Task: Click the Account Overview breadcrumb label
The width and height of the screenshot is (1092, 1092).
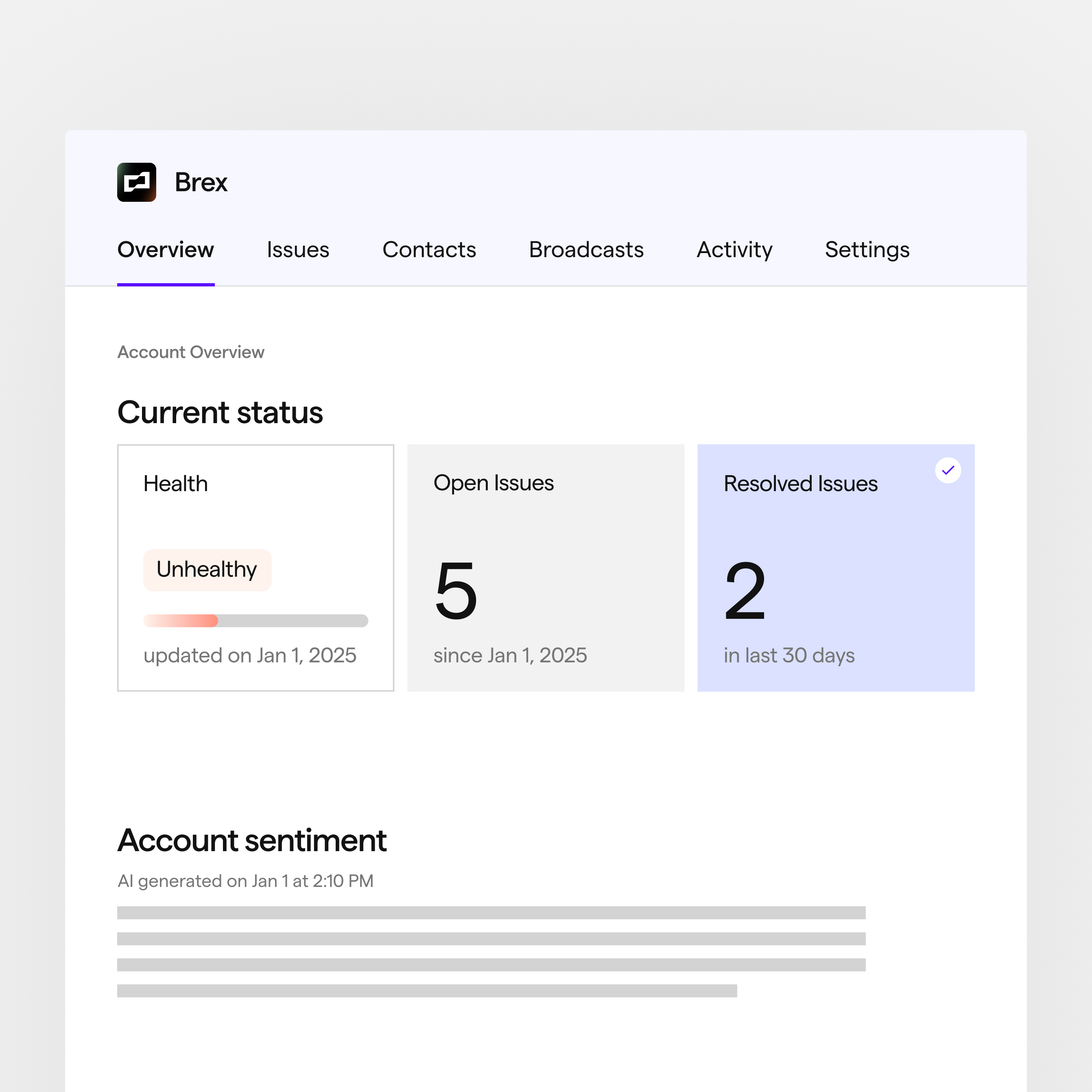Action: click(190, 352)
